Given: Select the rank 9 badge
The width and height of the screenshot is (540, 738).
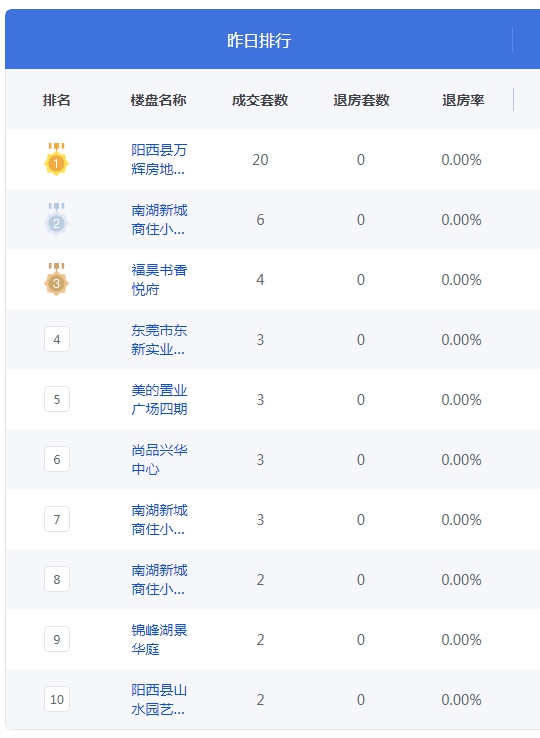Looking at the screenshot, I should (x=57, y=639).
